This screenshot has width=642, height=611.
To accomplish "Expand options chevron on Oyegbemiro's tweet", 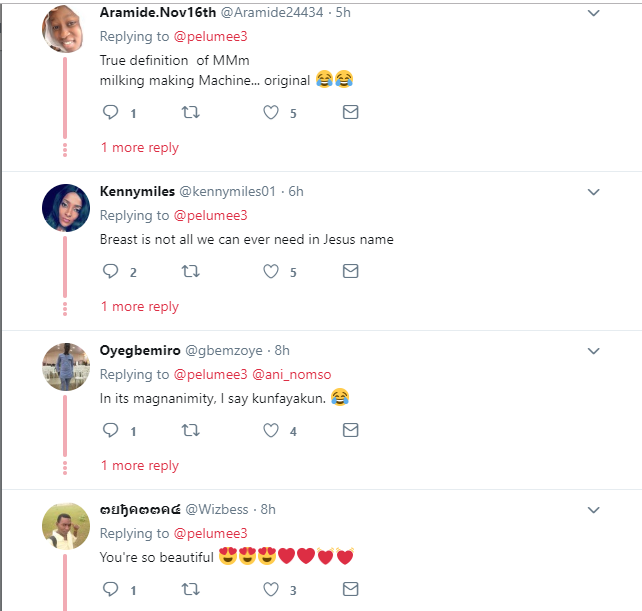I will point(593,350).
